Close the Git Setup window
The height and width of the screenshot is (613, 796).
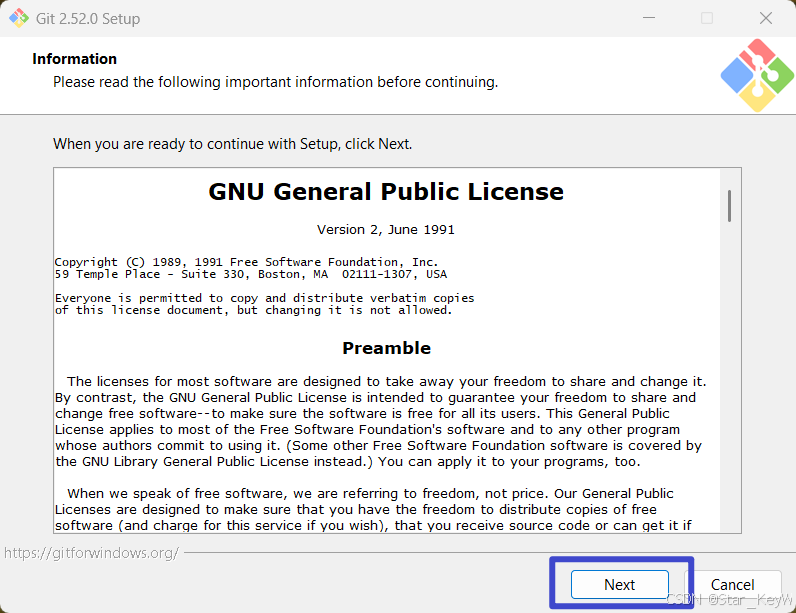pyautogui.click(x=766, y=18)
